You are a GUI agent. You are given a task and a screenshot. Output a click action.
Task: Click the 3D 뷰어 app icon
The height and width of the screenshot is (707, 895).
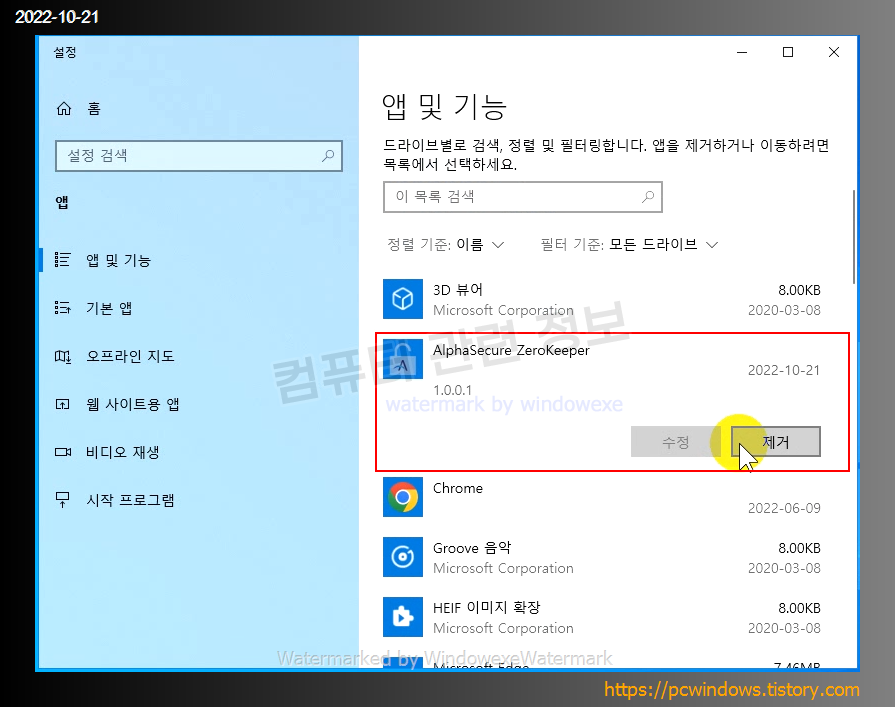tap(403, 298)
